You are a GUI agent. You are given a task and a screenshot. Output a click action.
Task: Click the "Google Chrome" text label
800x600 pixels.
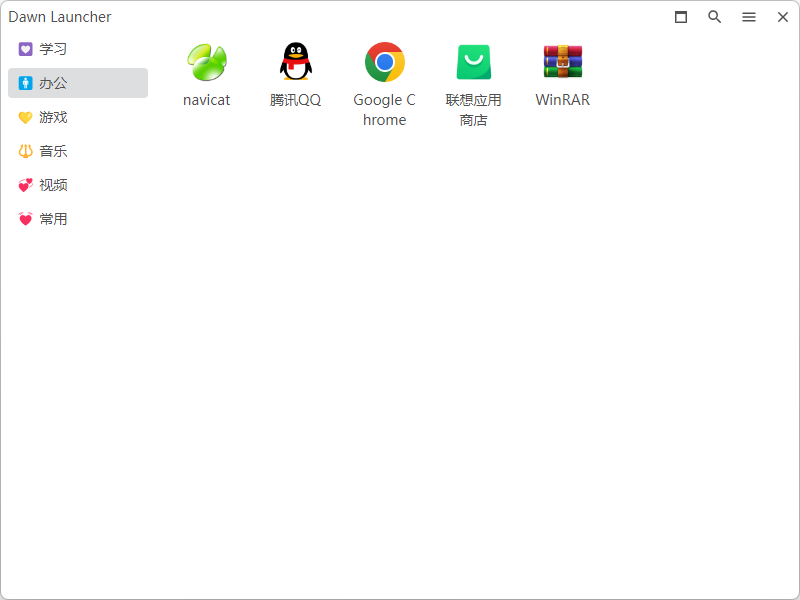(x=385, y=110)
